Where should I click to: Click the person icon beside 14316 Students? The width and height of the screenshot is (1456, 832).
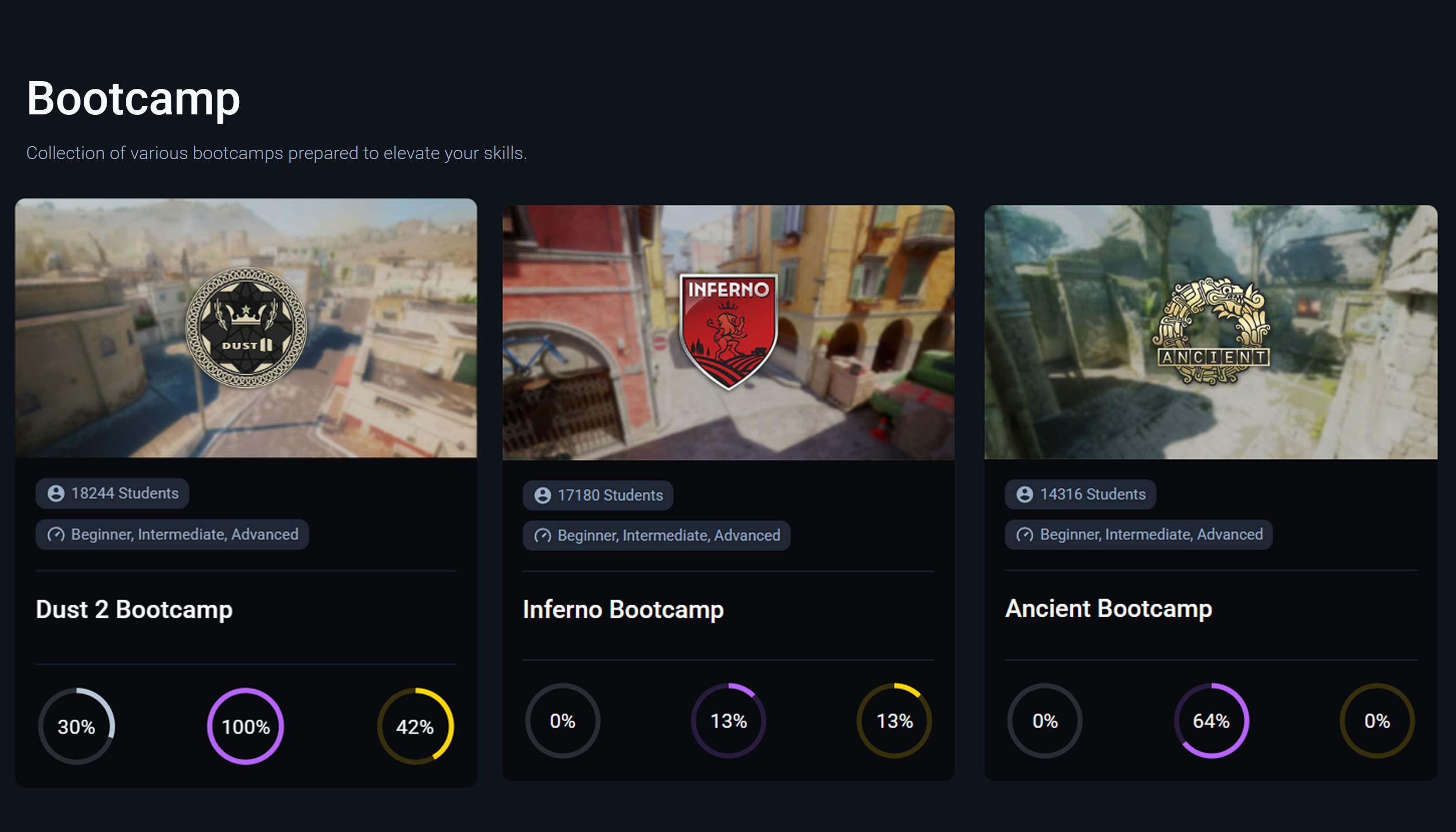[x=1024, y=495]
